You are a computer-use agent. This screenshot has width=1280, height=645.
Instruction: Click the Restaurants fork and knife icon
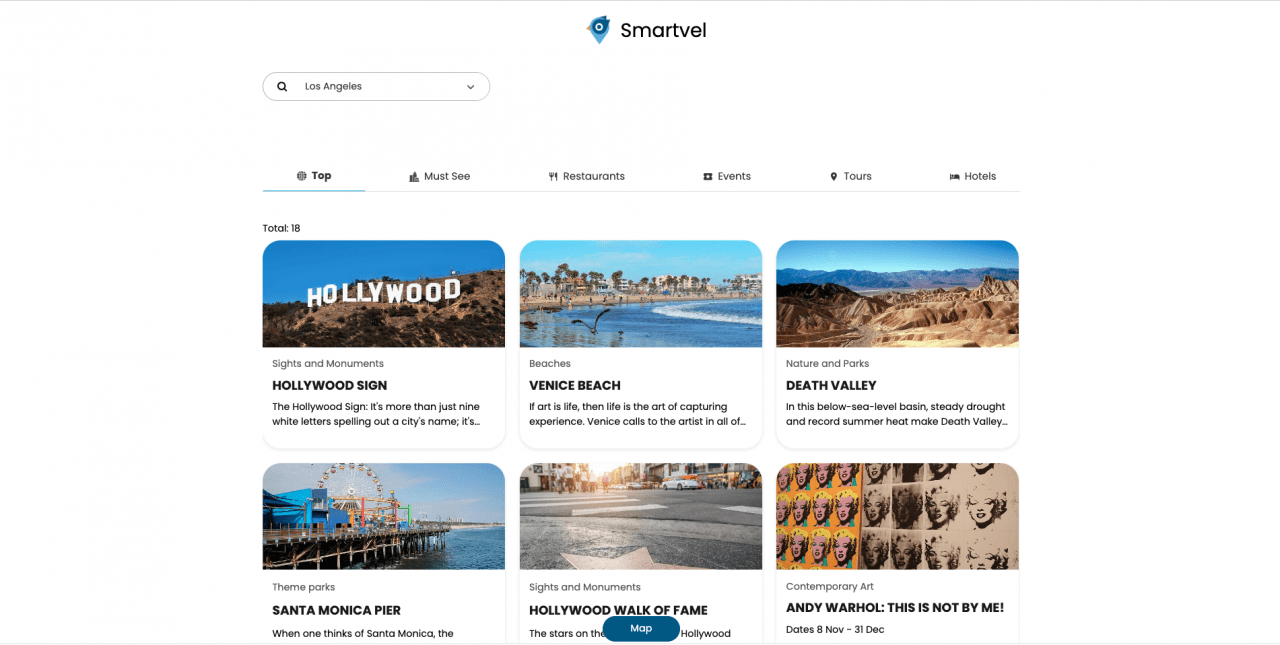(x=553, y=177)
